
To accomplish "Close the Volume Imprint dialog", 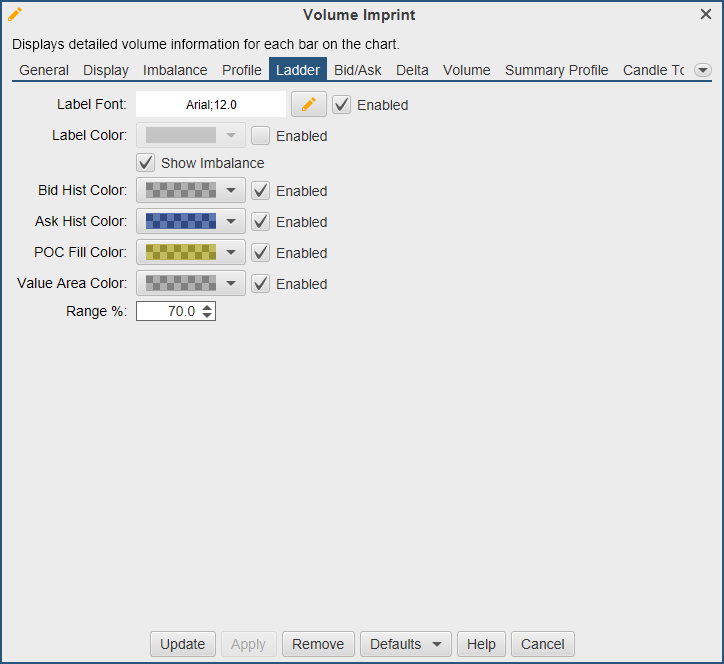I will pyautogui.click(x=706, y=14).
